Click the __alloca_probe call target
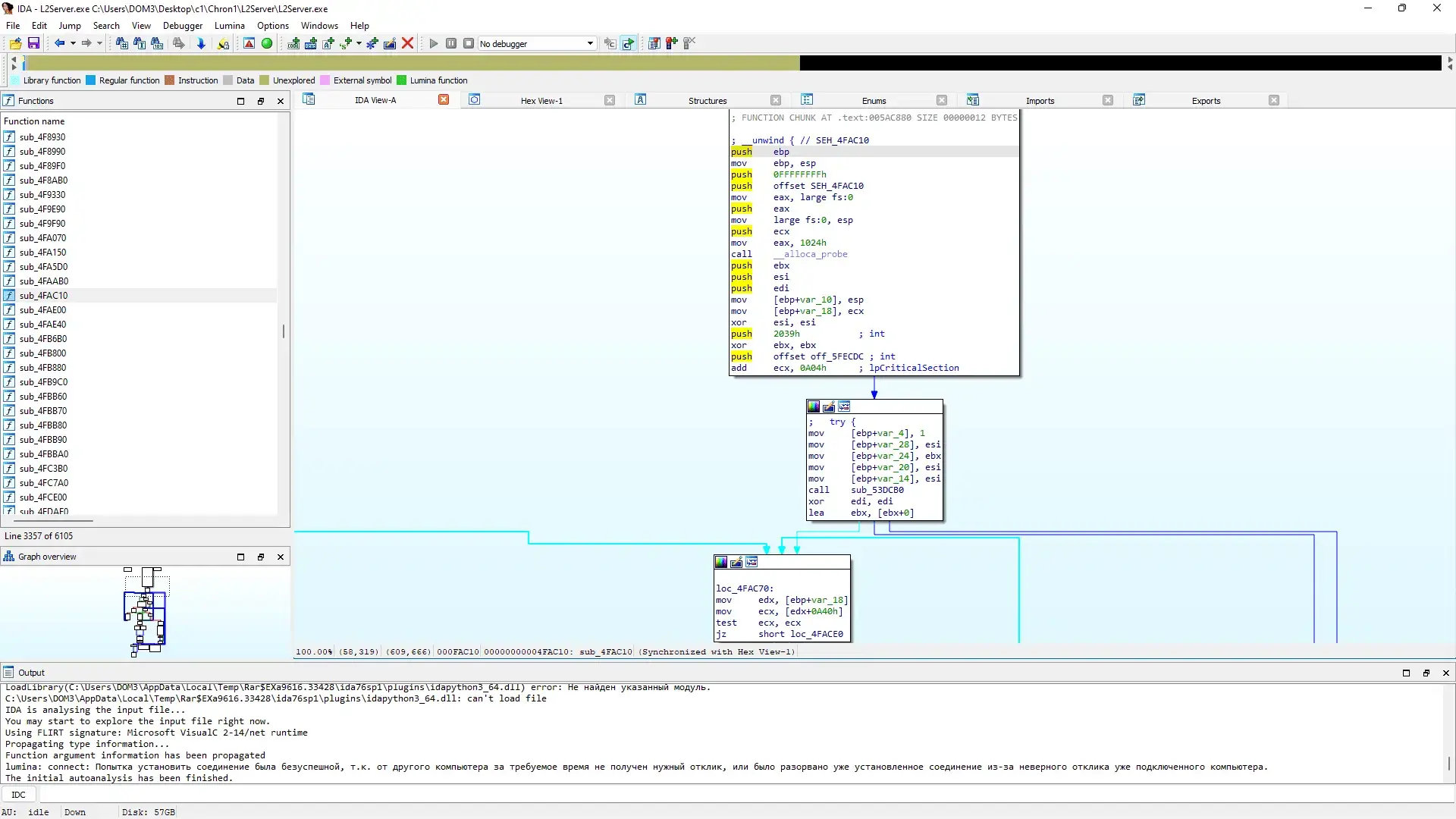 (x=811, y=254)
